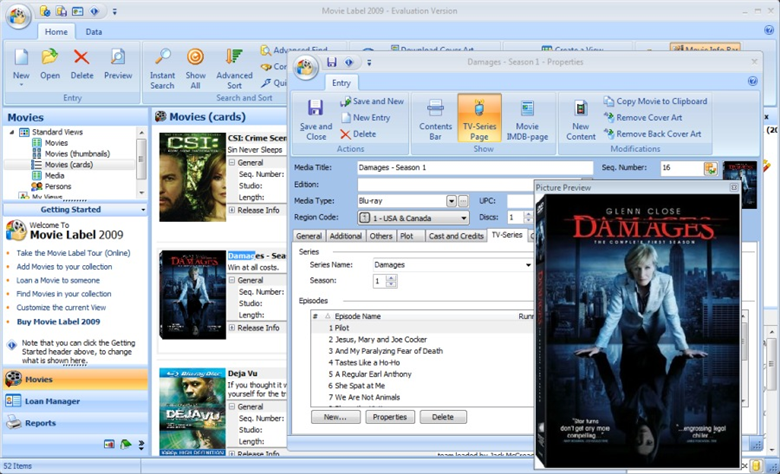Open the Region Code dropdown
The height and width of the screenshot is (474, 780).
point(463,217)
